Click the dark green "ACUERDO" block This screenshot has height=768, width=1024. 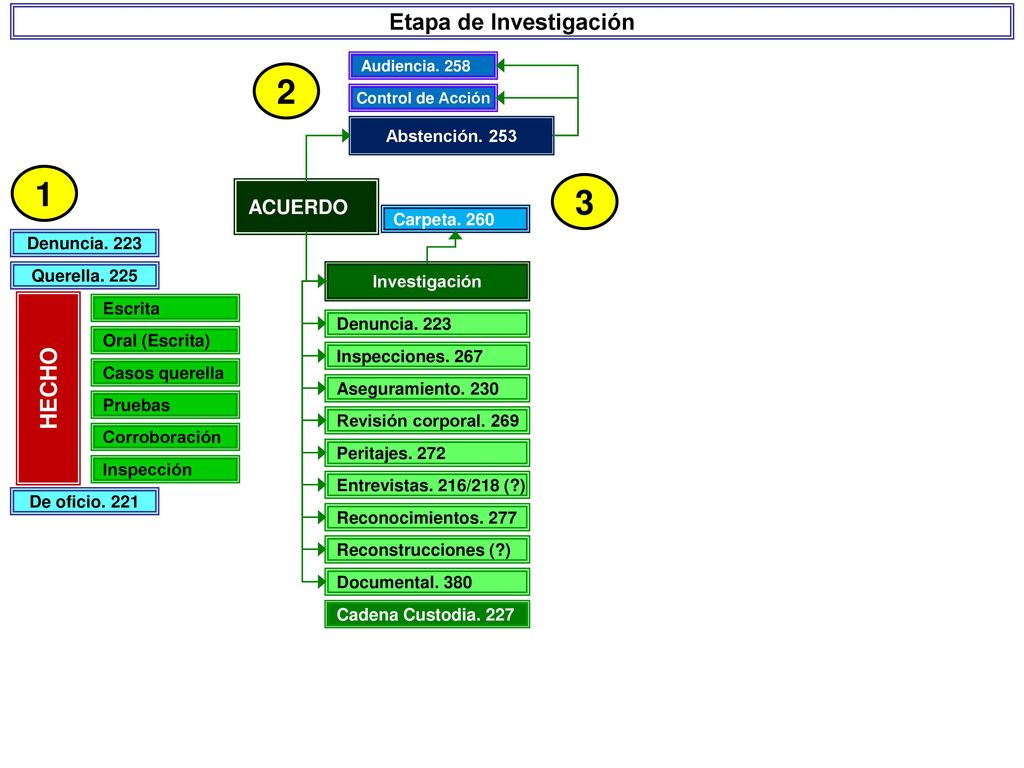coord(306,206)
